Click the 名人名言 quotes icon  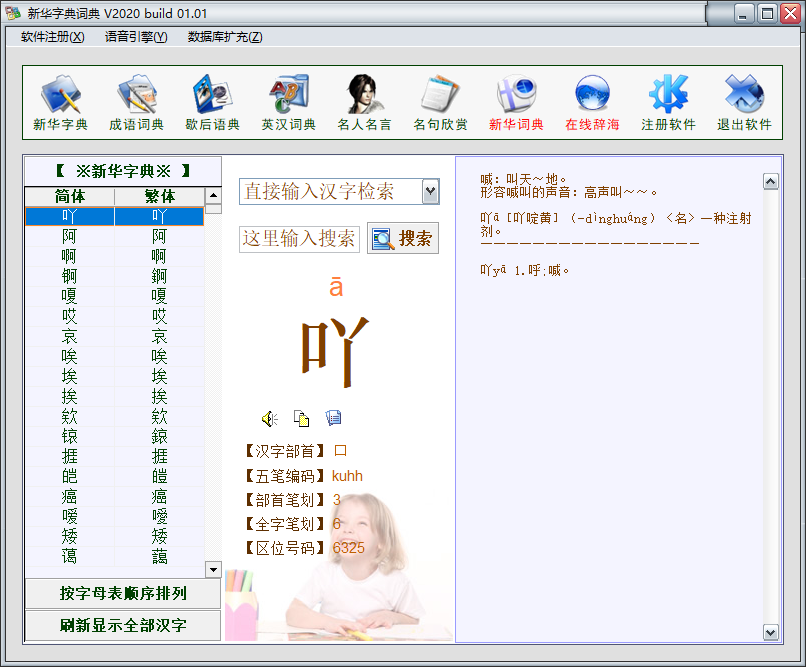pyautogui.click(x=364, y=103)
